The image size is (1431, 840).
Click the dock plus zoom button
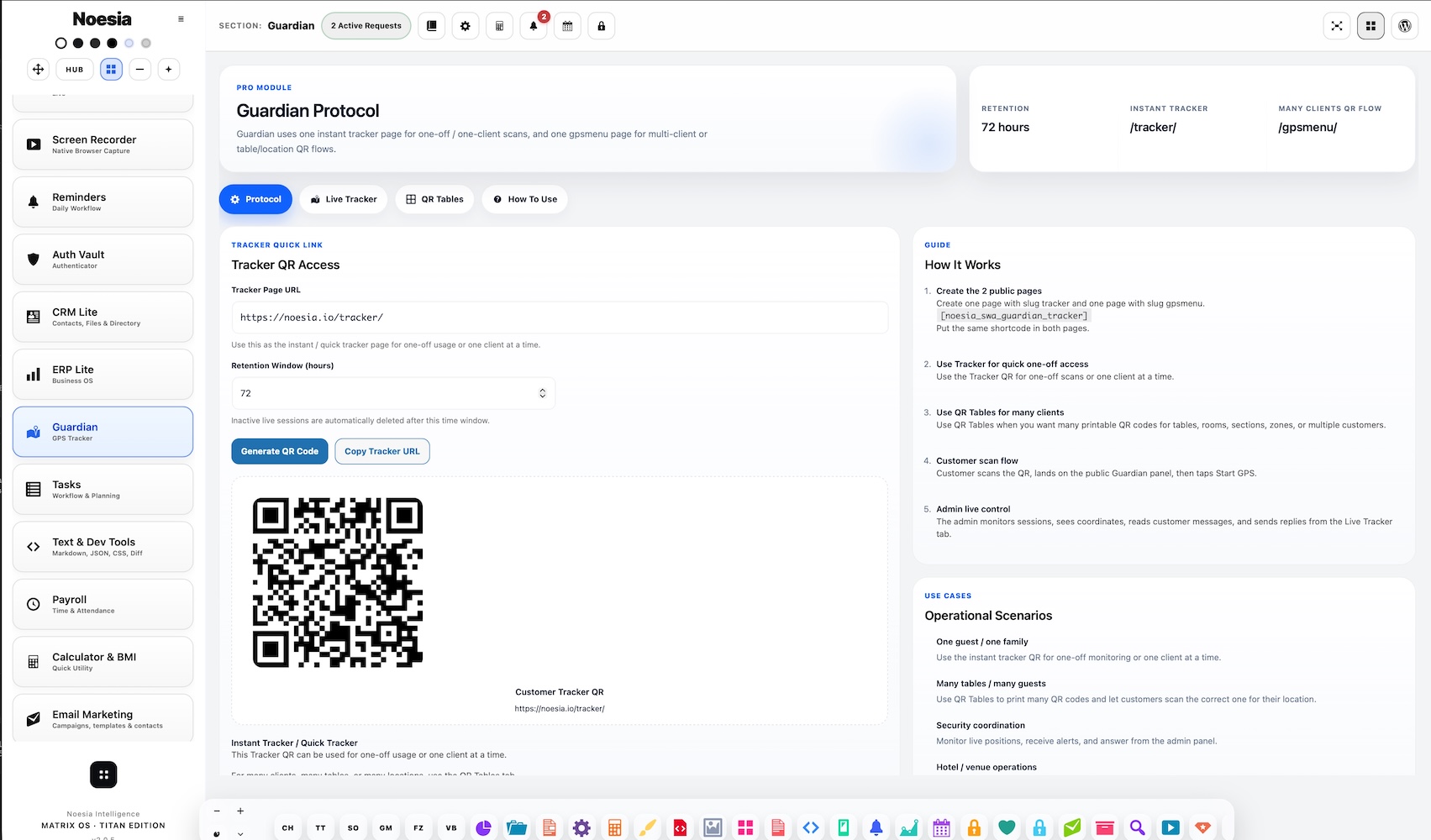coord(240,811)
